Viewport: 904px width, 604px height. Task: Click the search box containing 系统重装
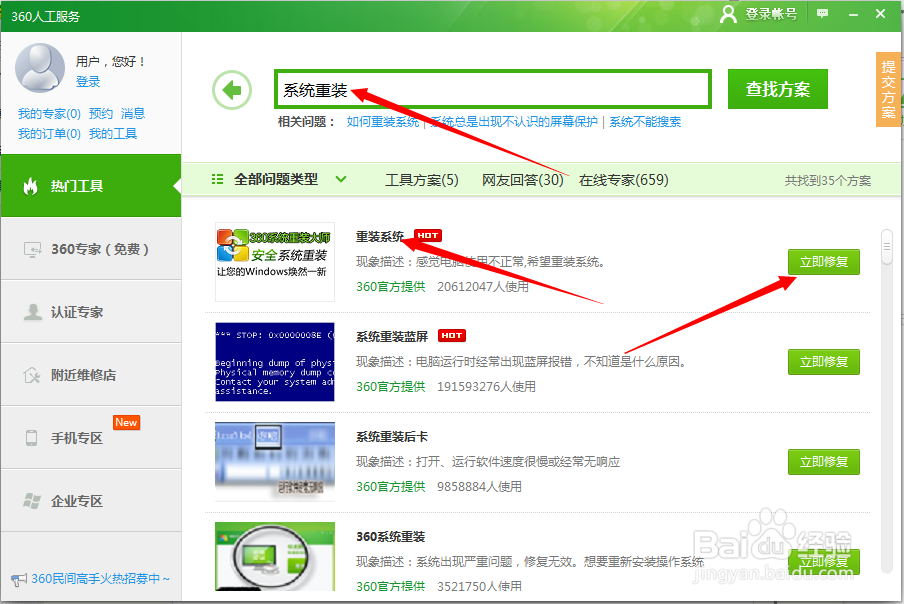[493, 89]
